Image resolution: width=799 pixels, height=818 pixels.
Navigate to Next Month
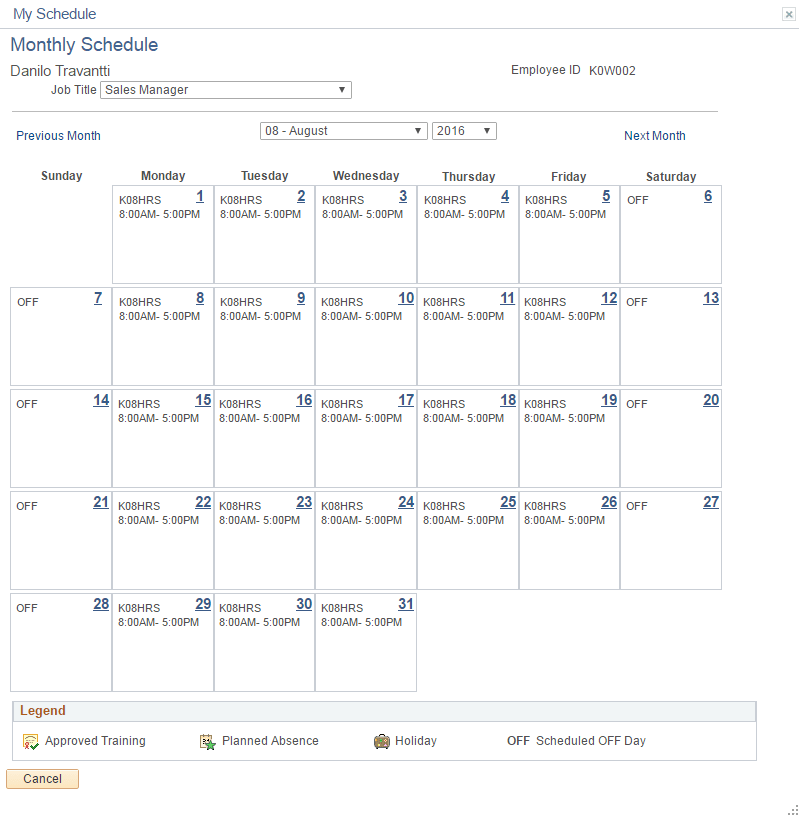[654, 135]
